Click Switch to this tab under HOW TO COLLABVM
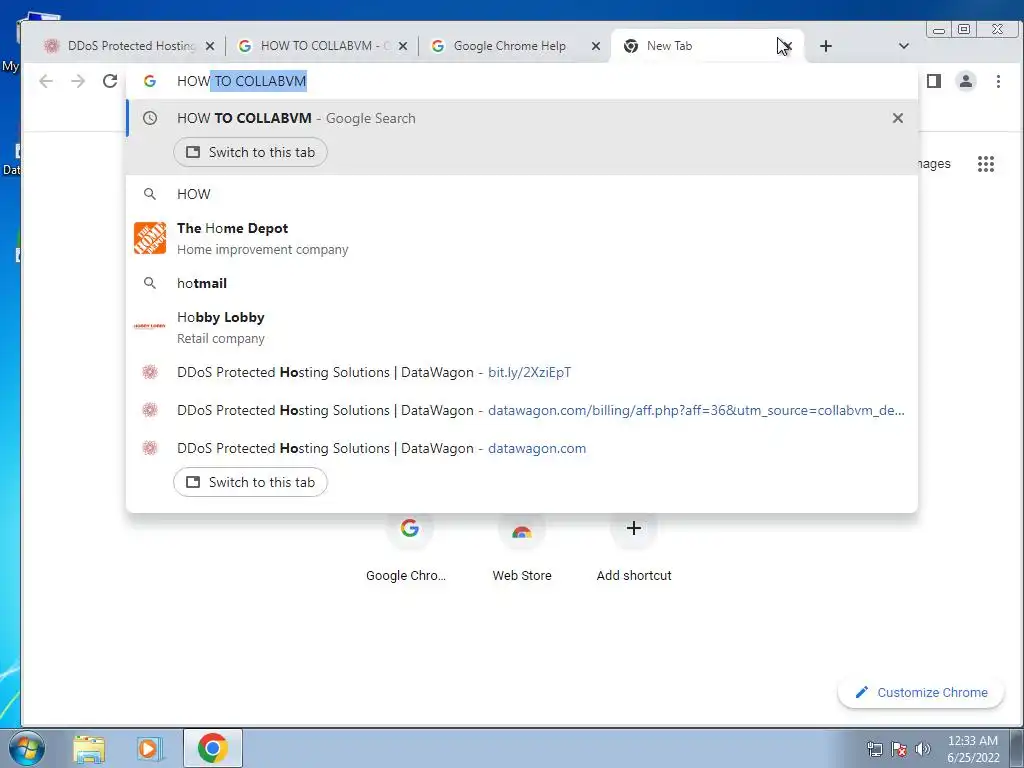 [250, 152]
